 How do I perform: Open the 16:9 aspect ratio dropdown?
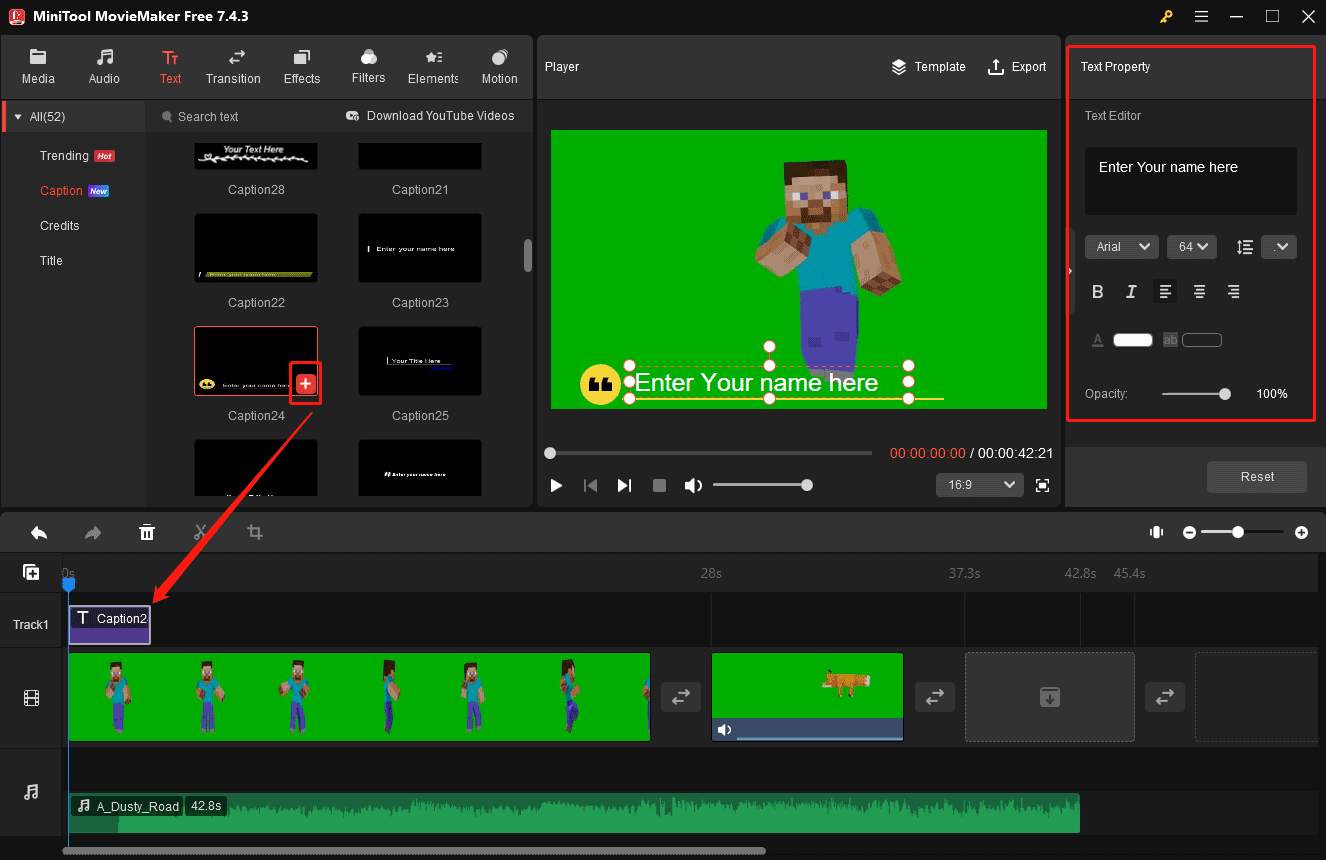click(979, 485)
